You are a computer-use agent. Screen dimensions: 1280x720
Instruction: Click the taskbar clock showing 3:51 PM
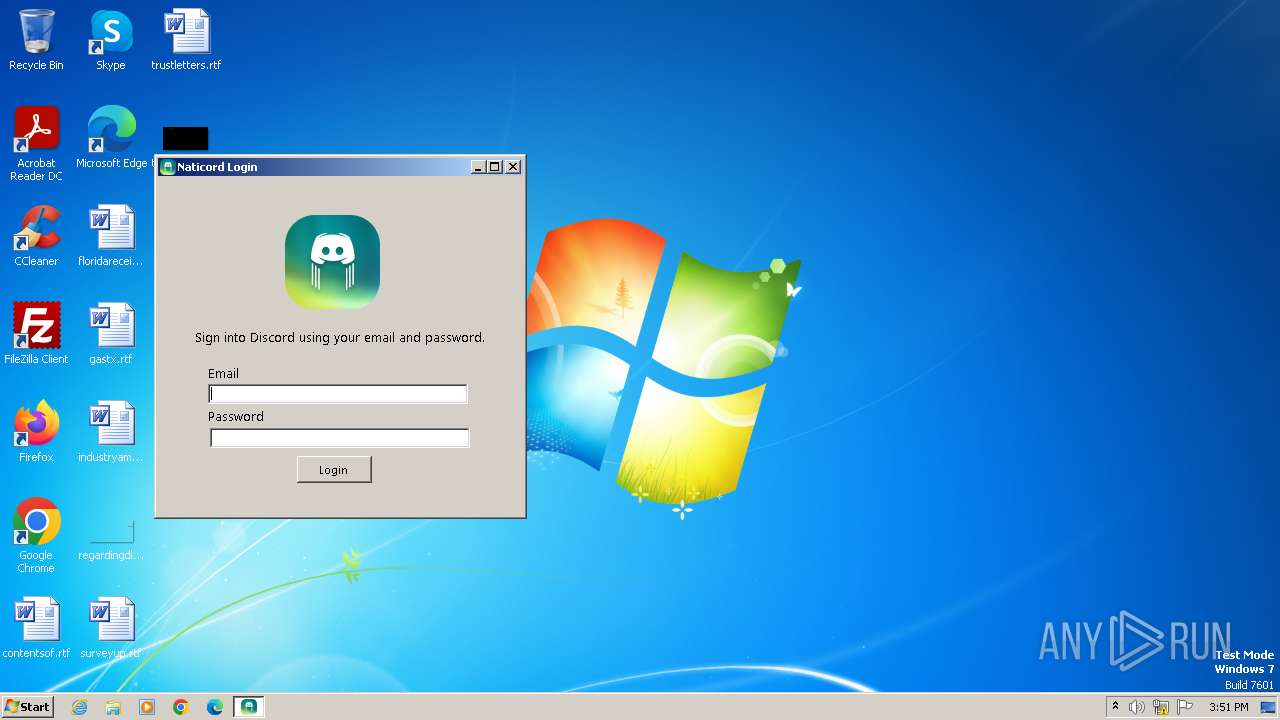1228,707
